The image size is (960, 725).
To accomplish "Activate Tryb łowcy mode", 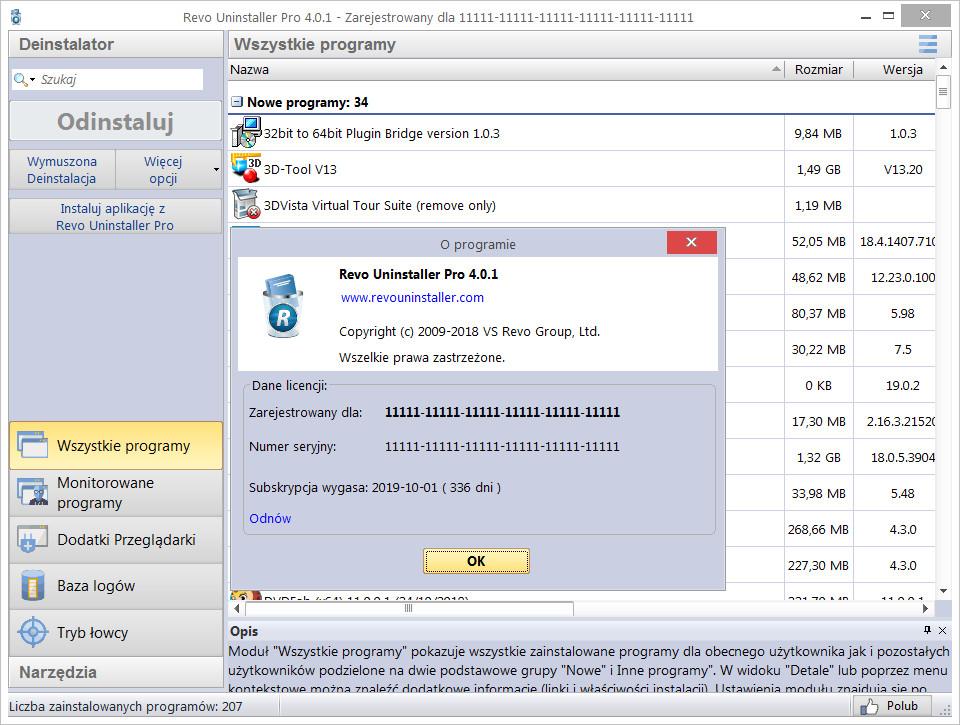I will coord(116,633).
